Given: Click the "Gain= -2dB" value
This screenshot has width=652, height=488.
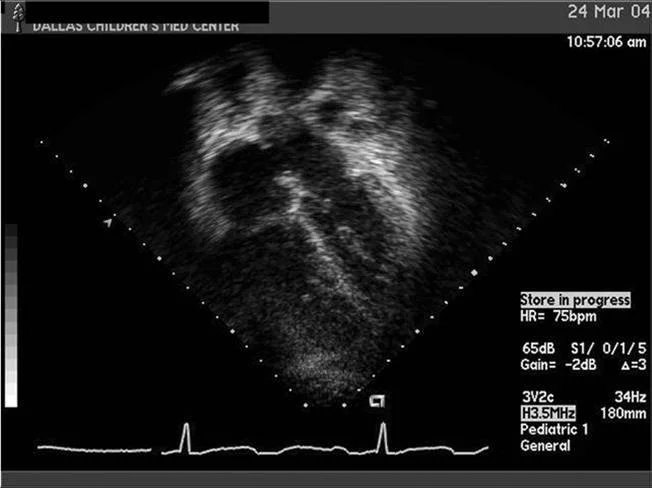Looking at the screenshot, I should 558,365.
